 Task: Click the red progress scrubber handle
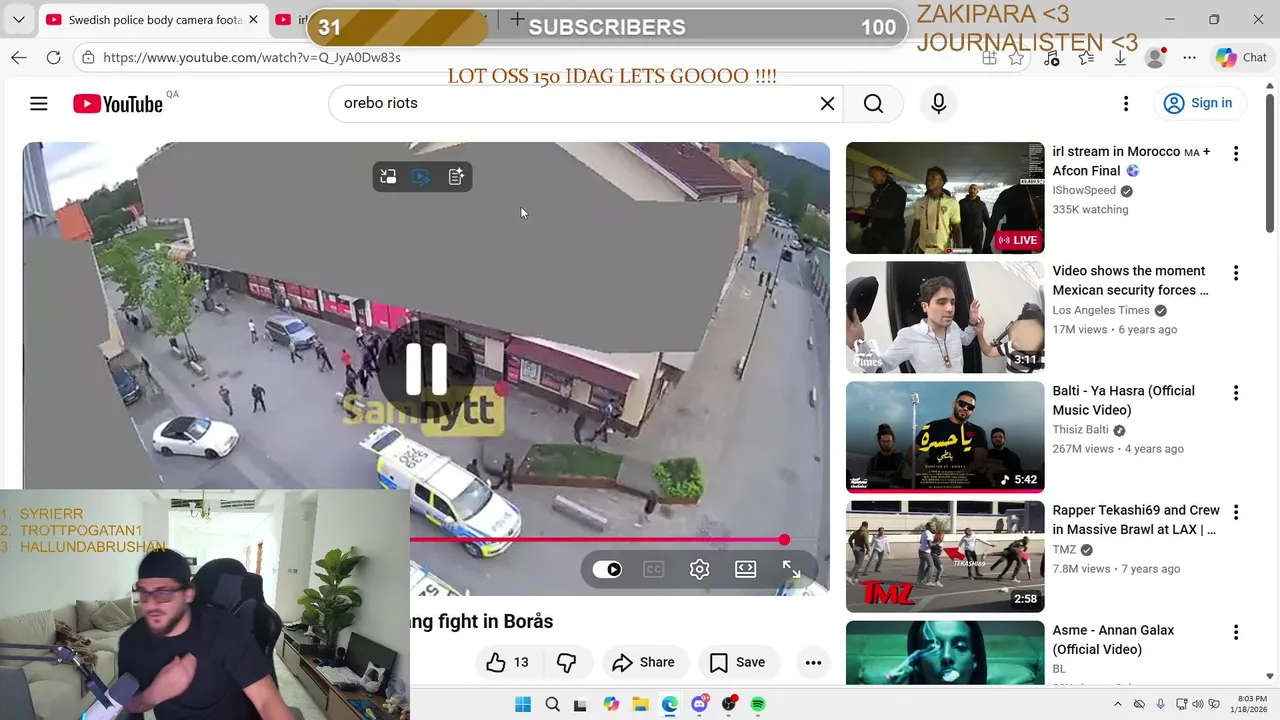[784, 540]
